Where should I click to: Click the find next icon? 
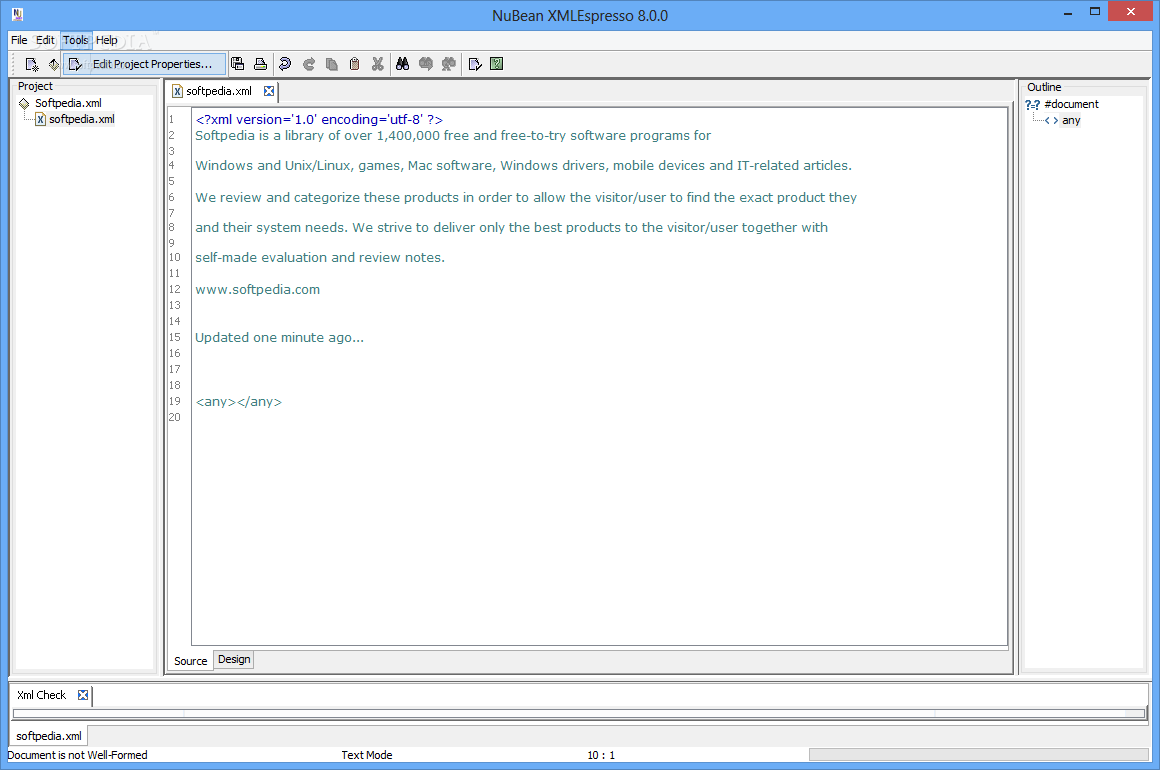tap(448, 64)
